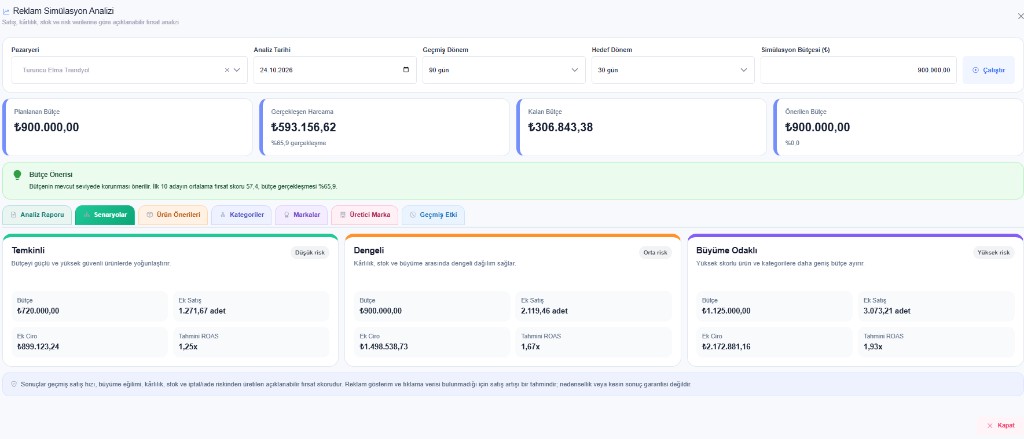Image resolution: width=1024 pixels, height=439 pixels.
Task: Run the simulation with the Çalıştır button
Action: click(988, 70)
